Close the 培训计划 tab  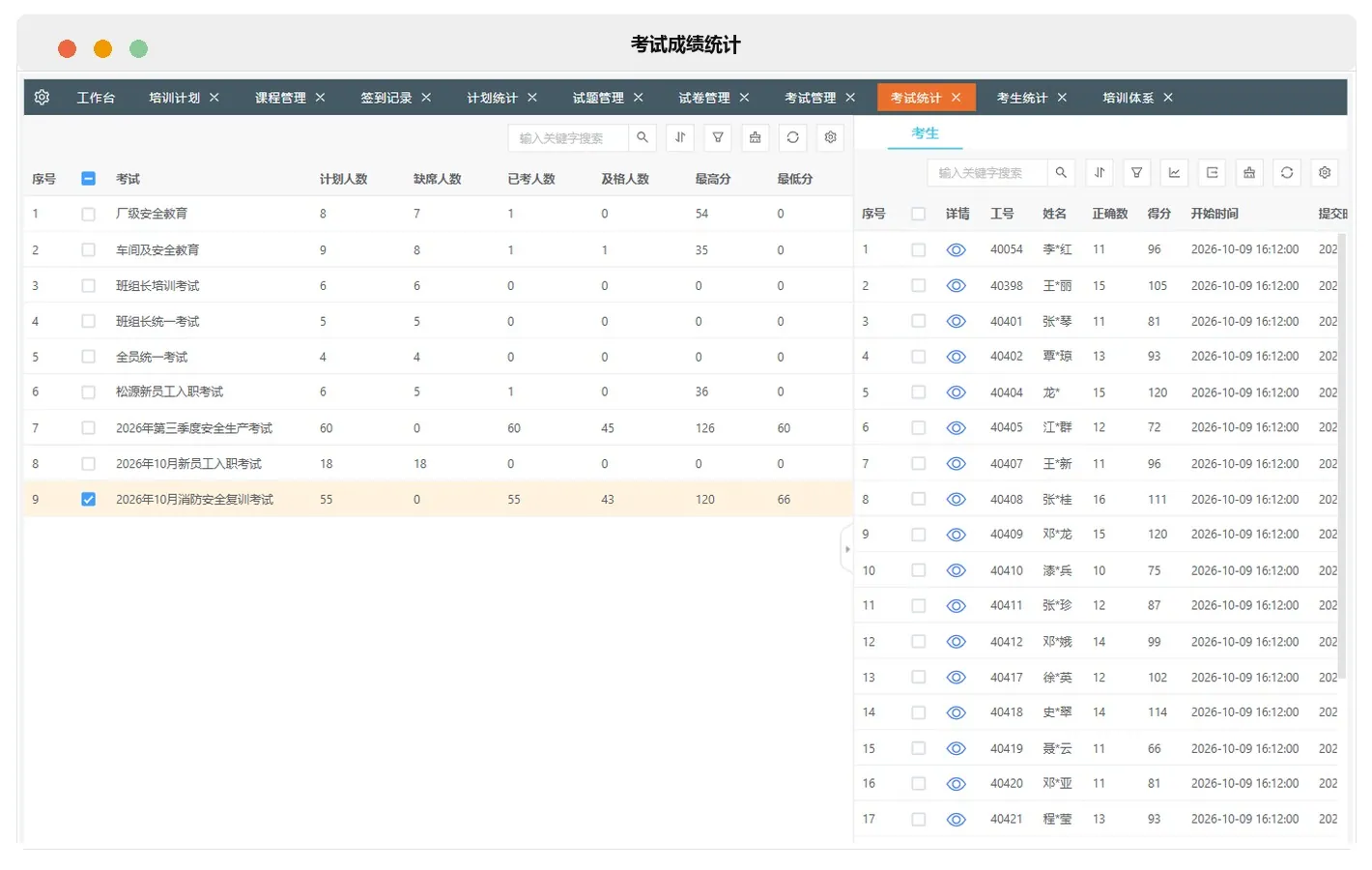pos(214,98)
